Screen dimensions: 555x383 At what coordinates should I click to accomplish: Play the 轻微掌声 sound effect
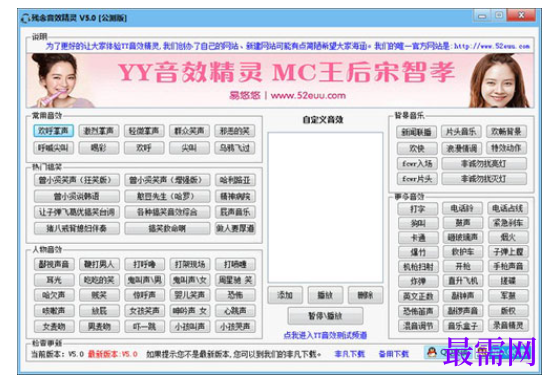click(144, 131)
